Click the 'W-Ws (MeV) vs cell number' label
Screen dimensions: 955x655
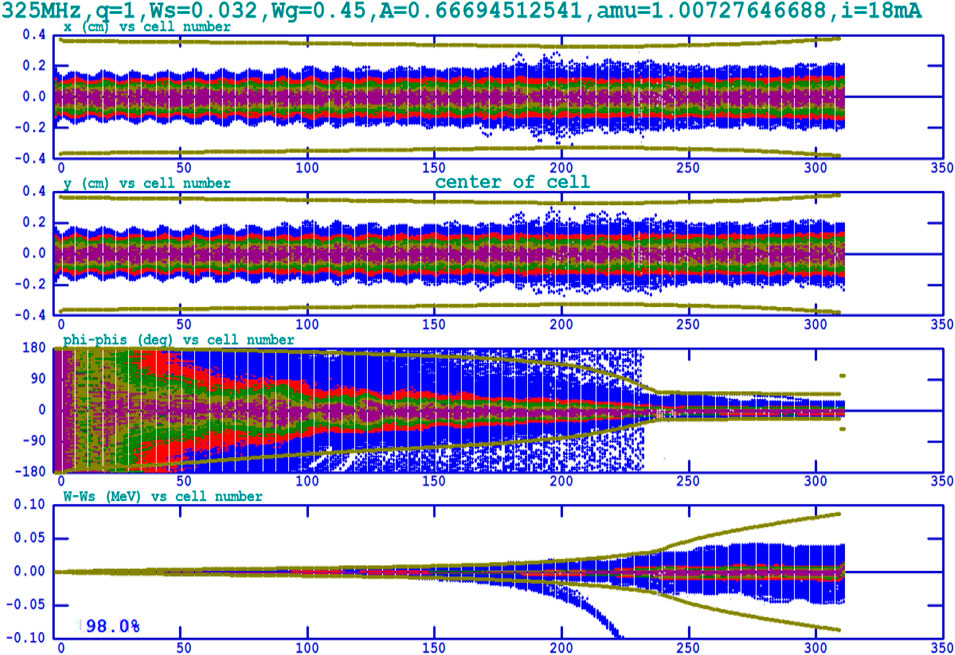(x=163, y=497)
